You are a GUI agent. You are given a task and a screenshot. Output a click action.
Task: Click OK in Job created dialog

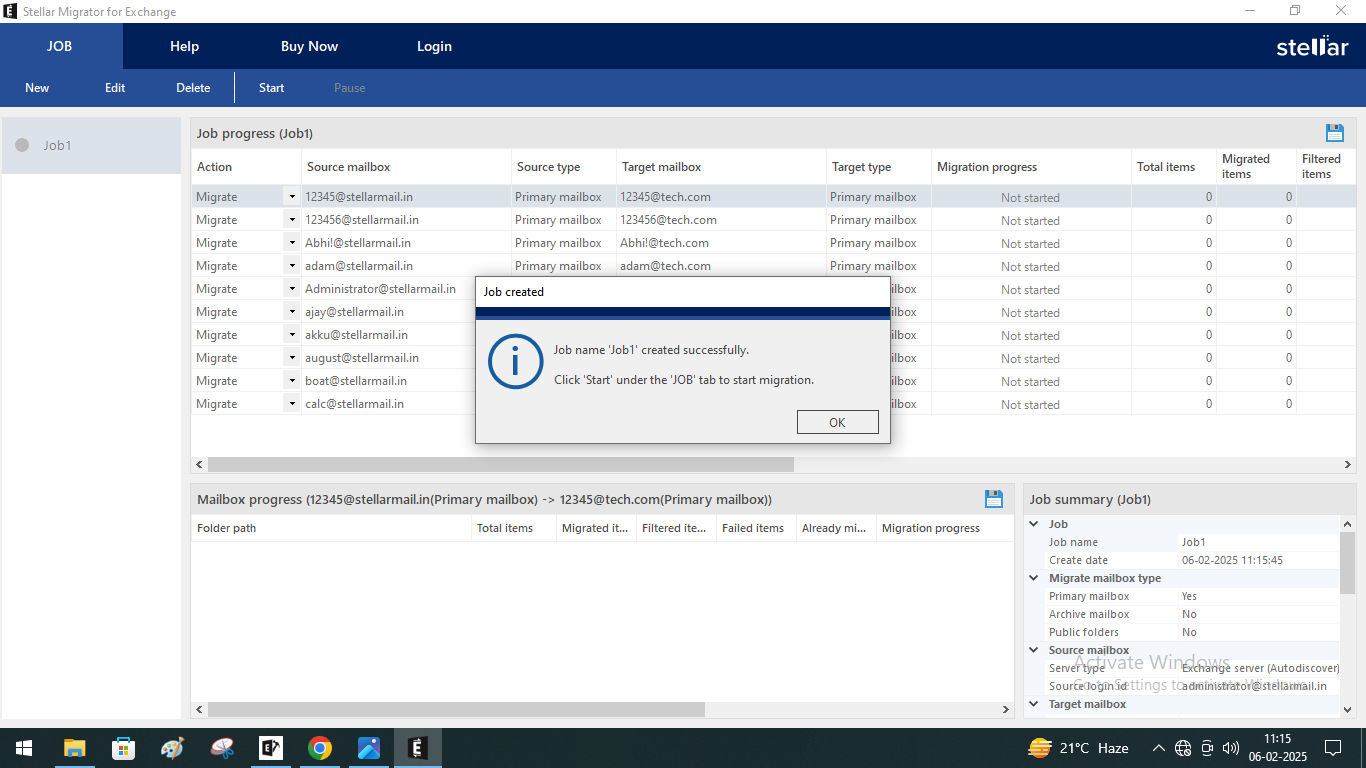pyautogui.click(x=837, y=422)
